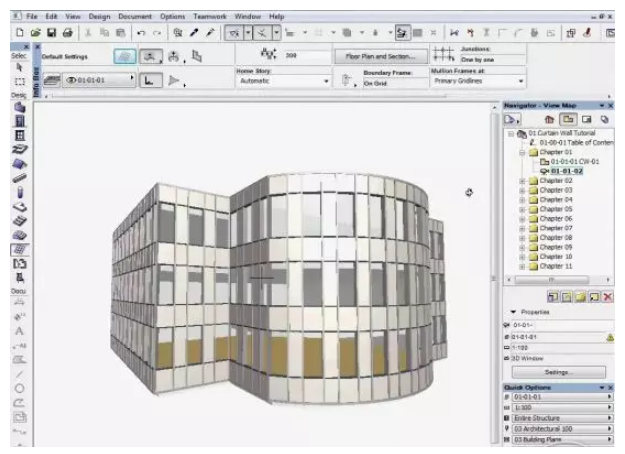Select the Roof tool in the Toolbox
The width and height of the screenshot is (625, 454).
[x=20, y=164]
